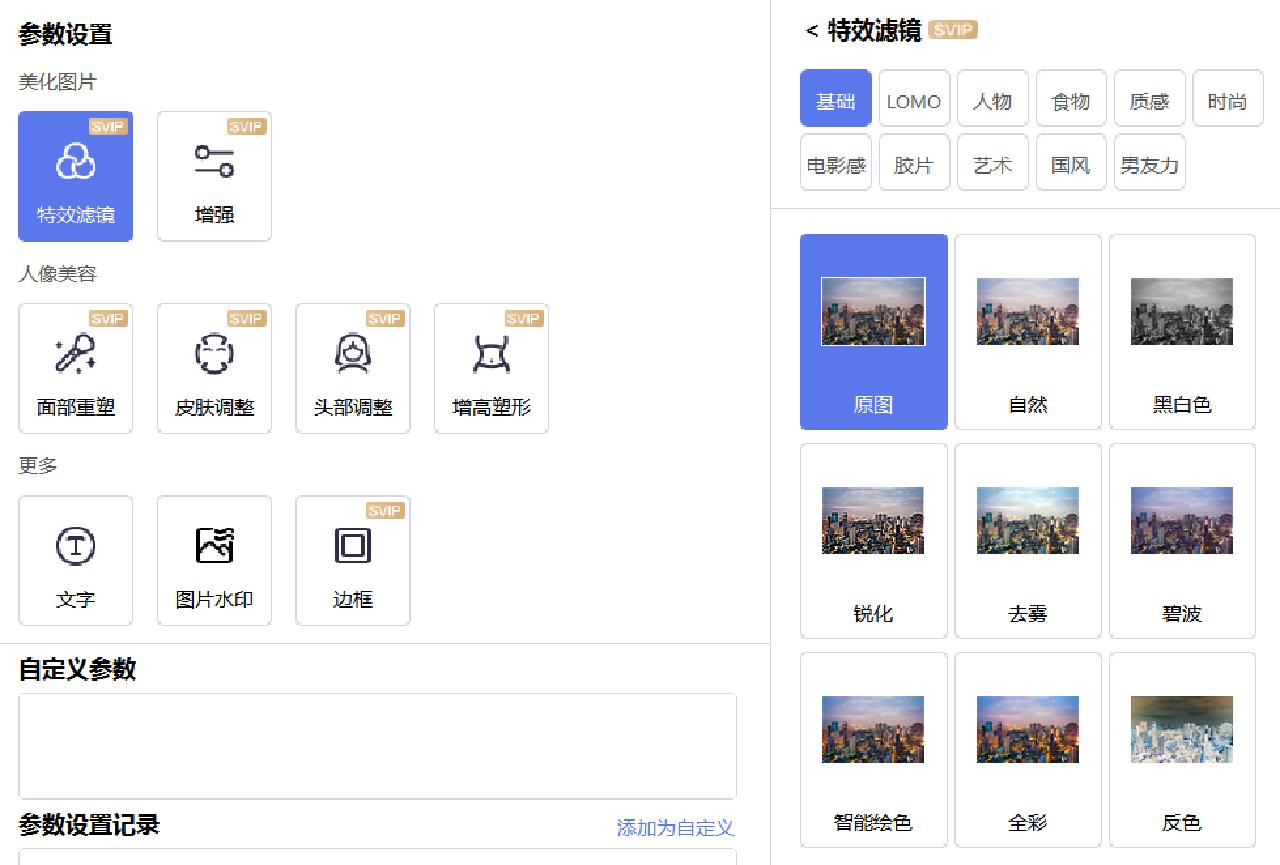Switch to the LOMO filter tab
This screenshot has width=1280, height=865.
pos(914,98)
